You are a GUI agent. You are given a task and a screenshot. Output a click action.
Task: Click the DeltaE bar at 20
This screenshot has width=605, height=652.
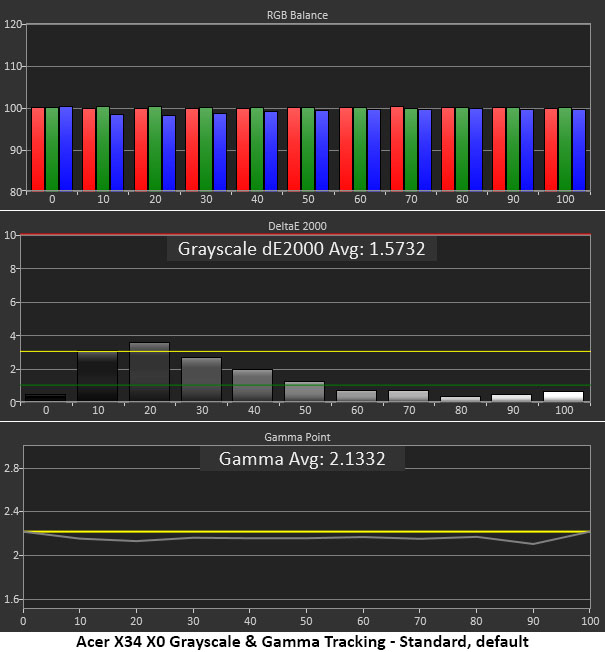click(x=150, y=372)
